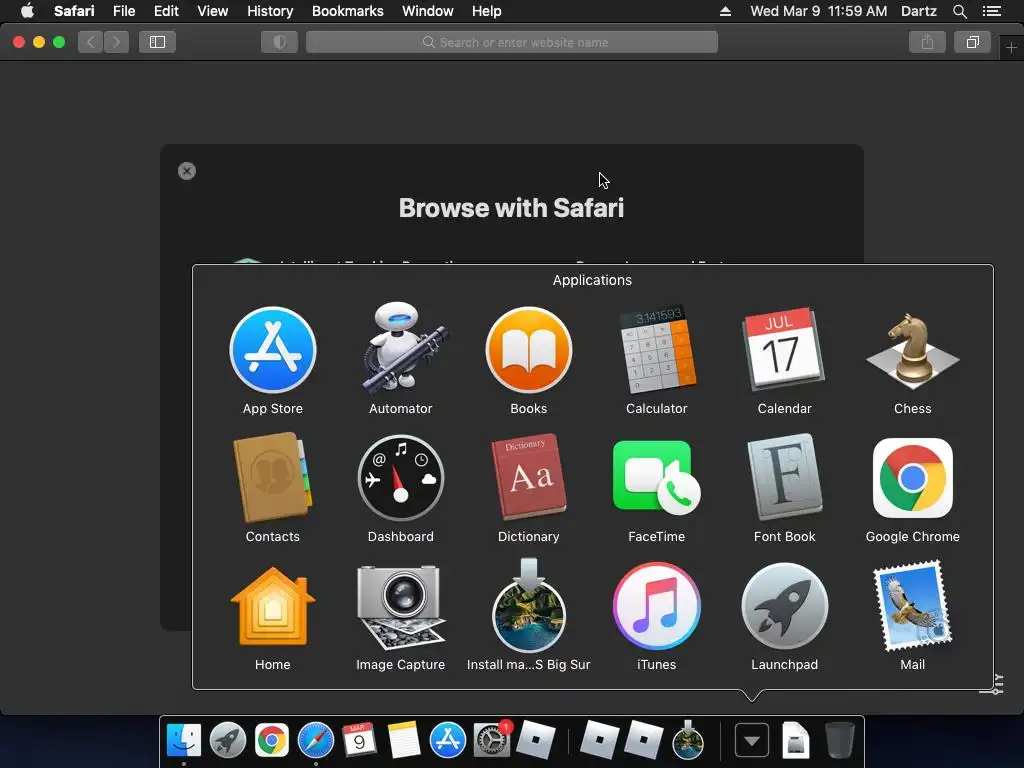Close the Browse with Safari welcome panel

tap(187, 171)
